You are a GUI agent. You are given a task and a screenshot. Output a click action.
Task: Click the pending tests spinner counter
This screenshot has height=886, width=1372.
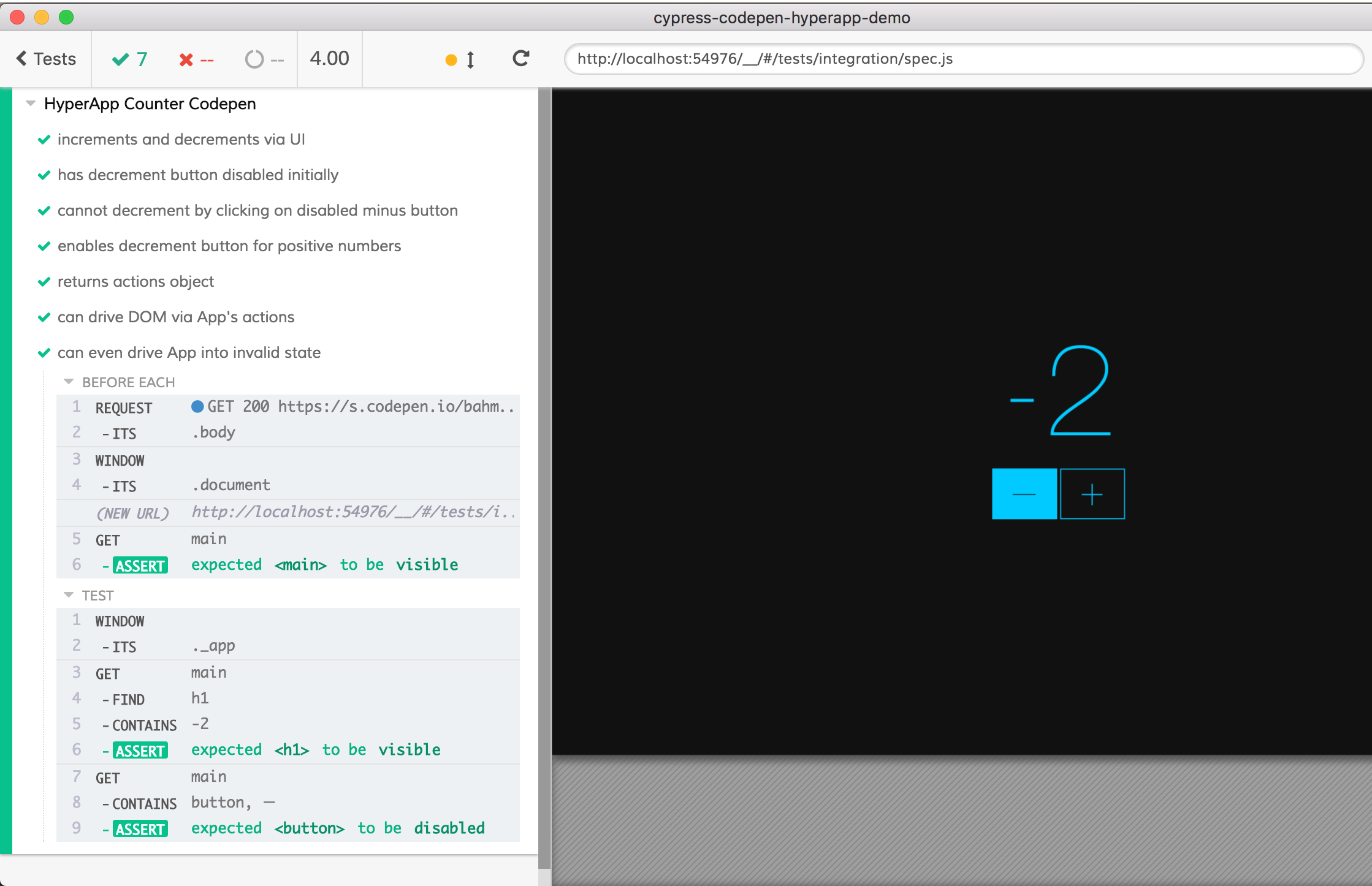pos(264,59)
